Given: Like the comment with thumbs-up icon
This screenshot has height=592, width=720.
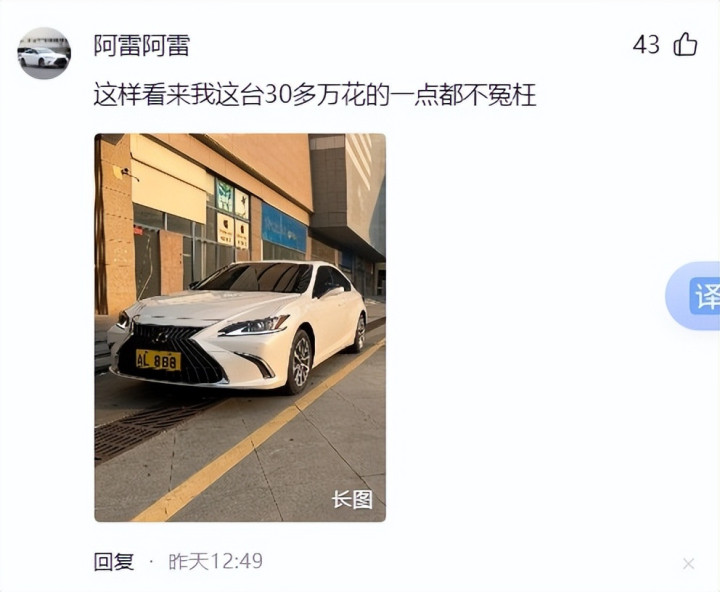Looking at the screenshot, I should pyautogui.click(x=685, y=45).
